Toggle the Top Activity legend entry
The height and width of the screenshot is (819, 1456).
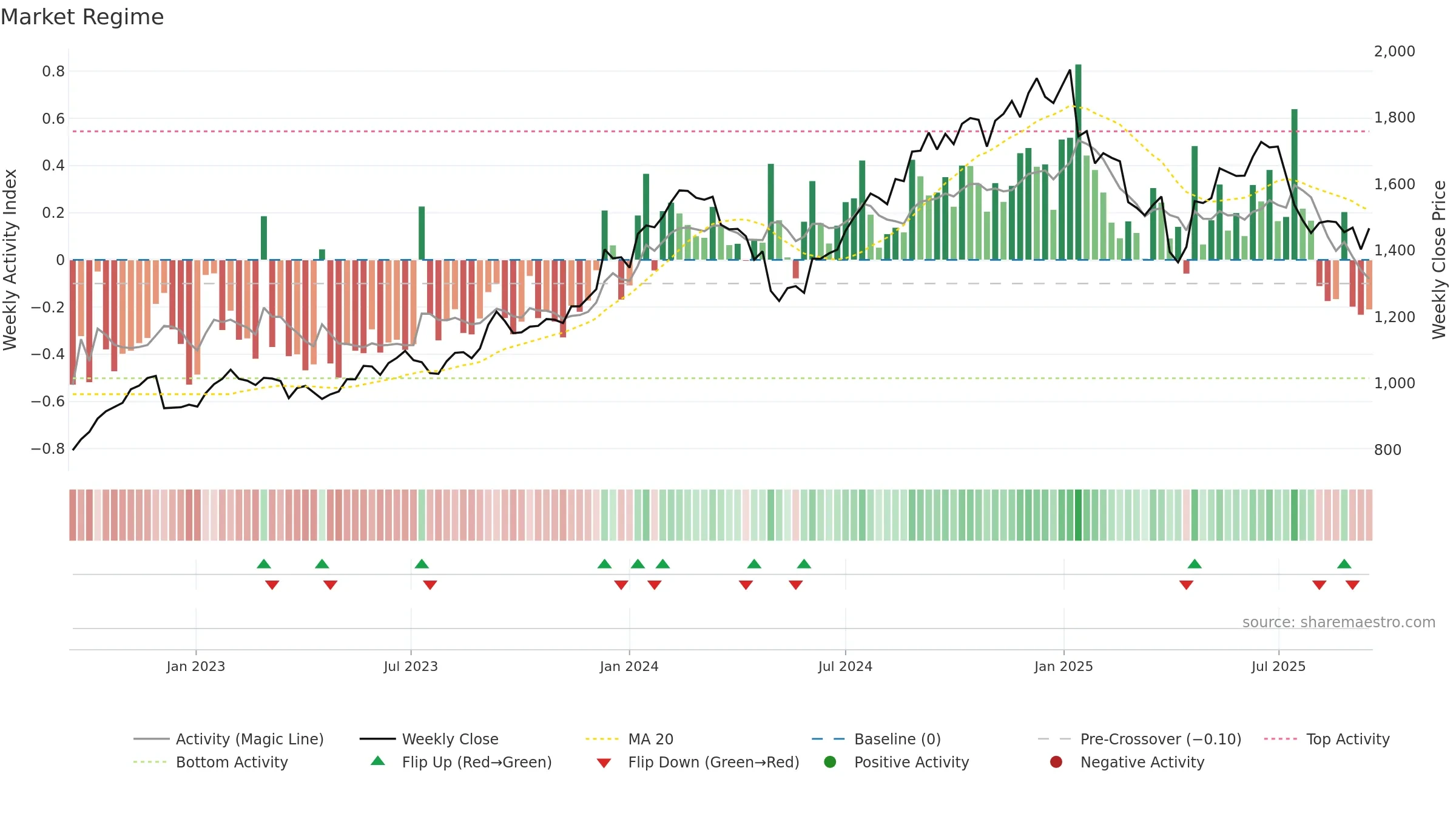pyautogui.click(x=1327, y=739)
